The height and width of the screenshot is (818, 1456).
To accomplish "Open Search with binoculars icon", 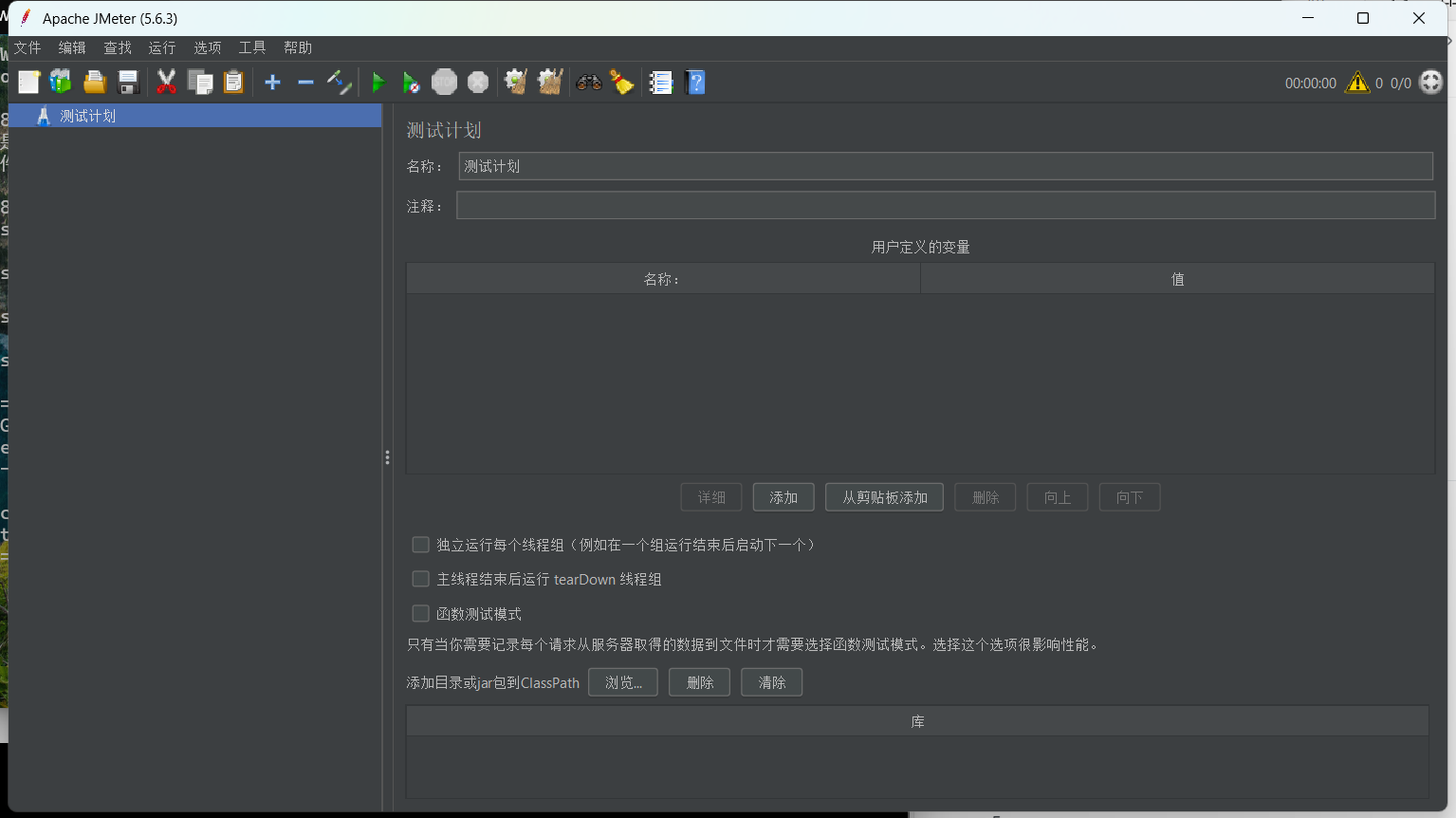I will point(589,83).
